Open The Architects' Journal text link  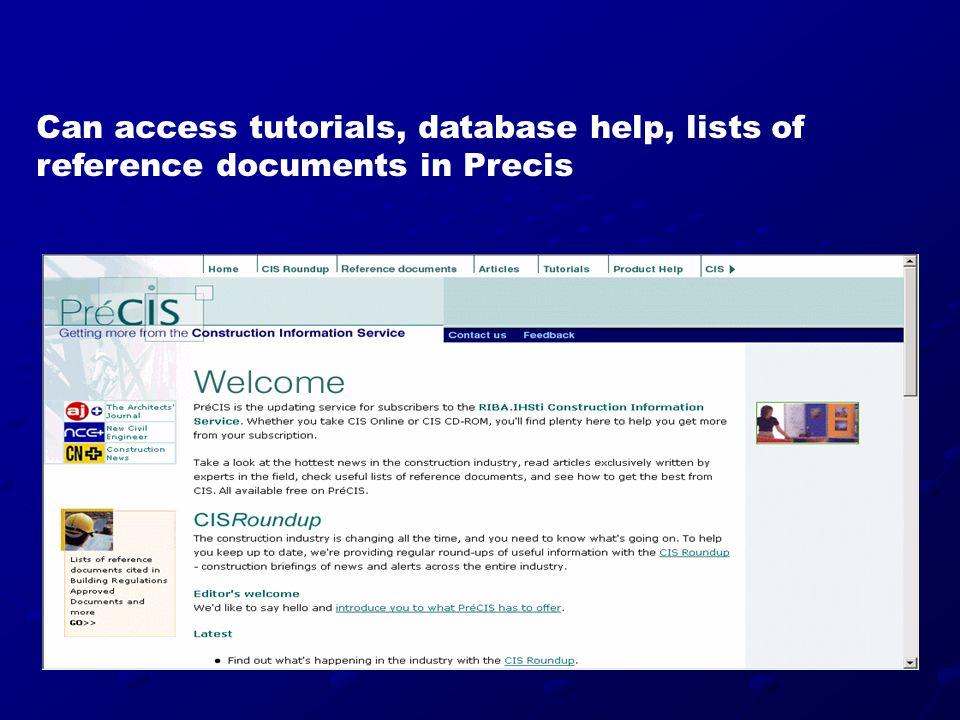click(x=140, y=411)
